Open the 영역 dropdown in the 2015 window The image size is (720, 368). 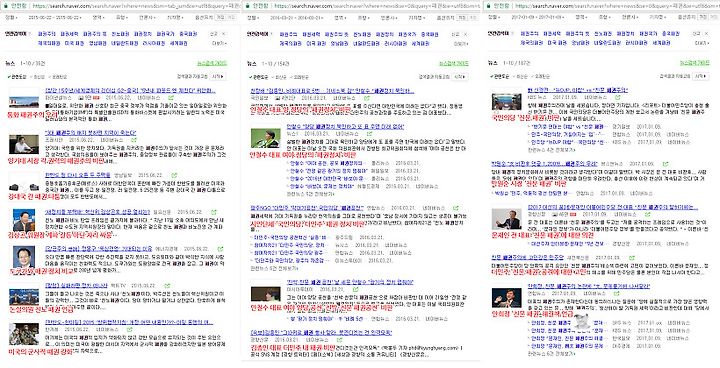[x=98, y=17]
